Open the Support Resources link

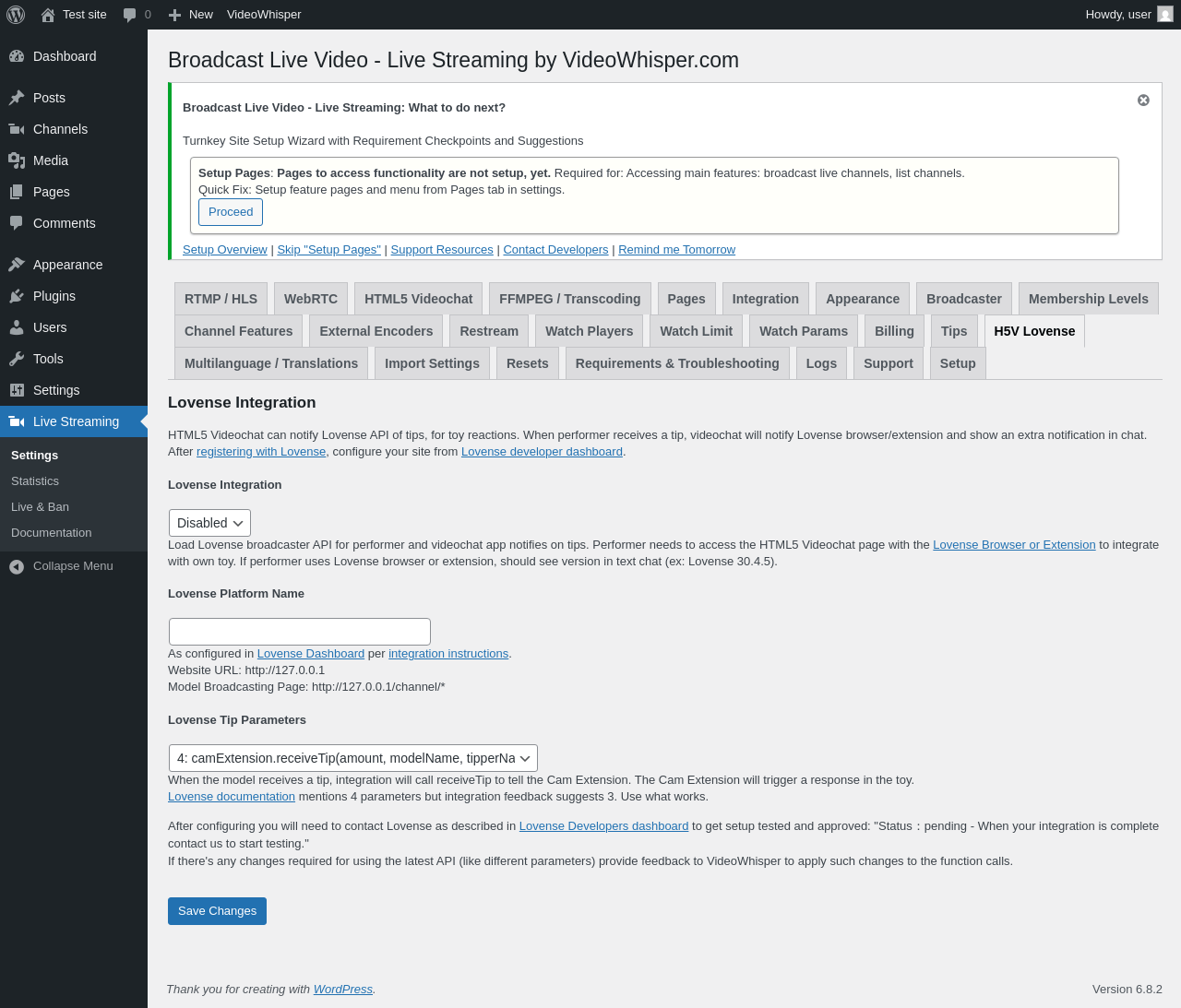(442, 250)
